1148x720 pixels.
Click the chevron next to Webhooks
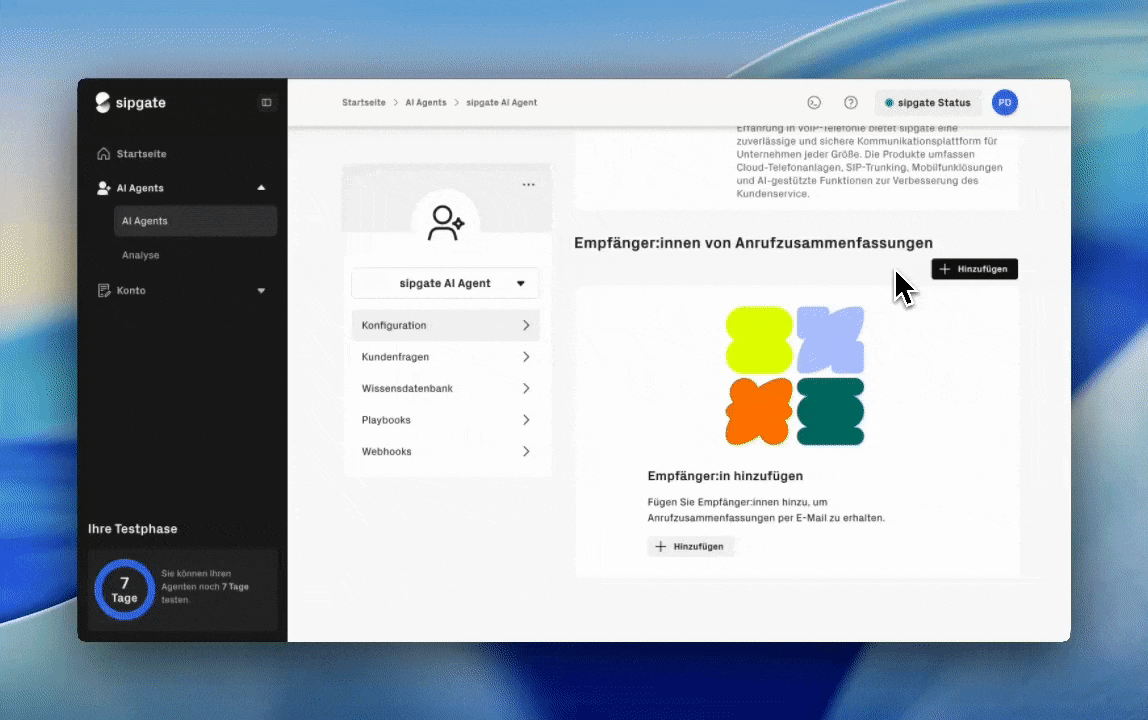pyautogui.click(x=526, y=451)
